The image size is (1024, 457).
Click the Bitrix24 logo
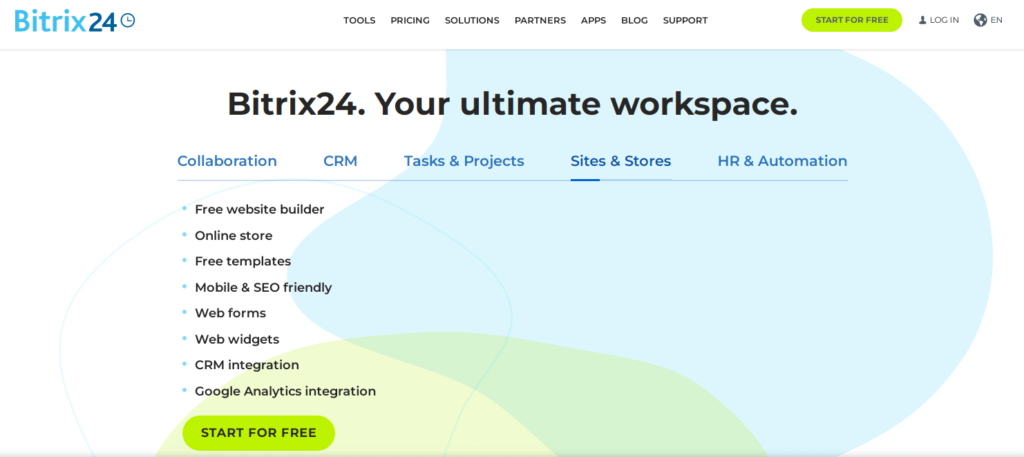[75, 20]
